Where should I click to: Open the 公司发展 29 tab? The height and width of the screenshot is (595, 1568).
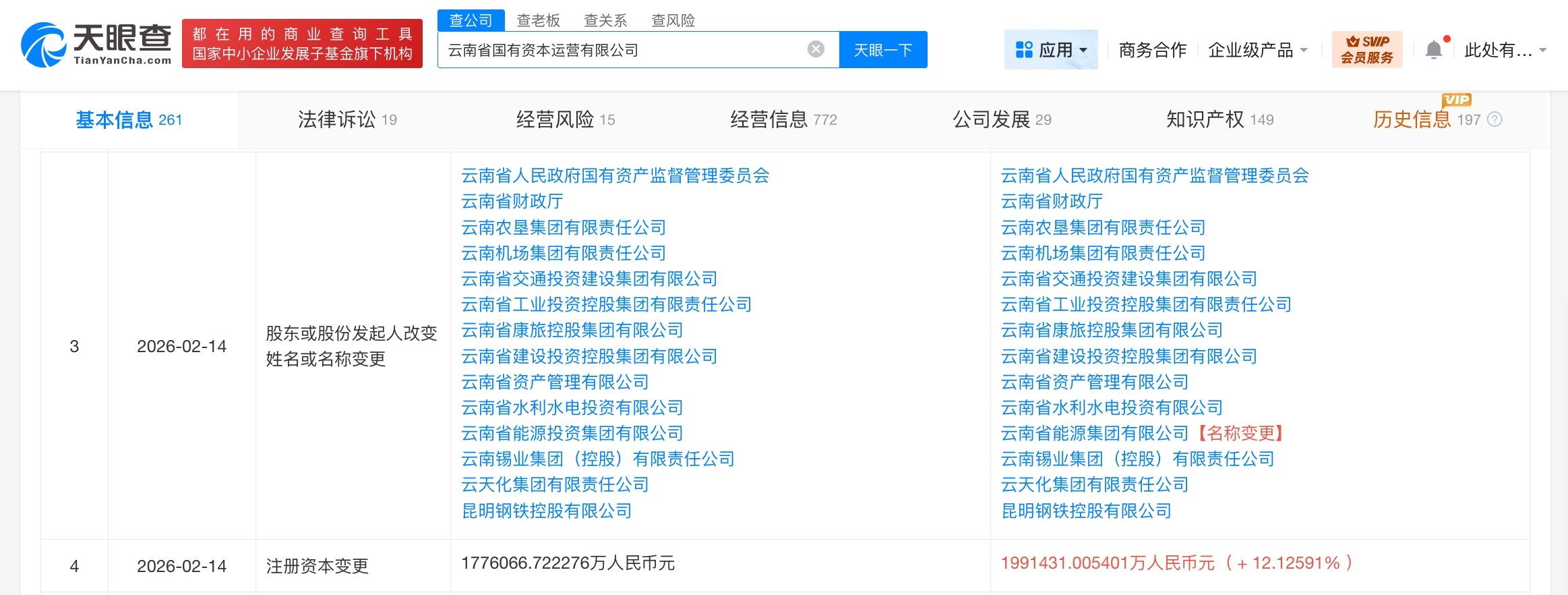click(1002, 119)
